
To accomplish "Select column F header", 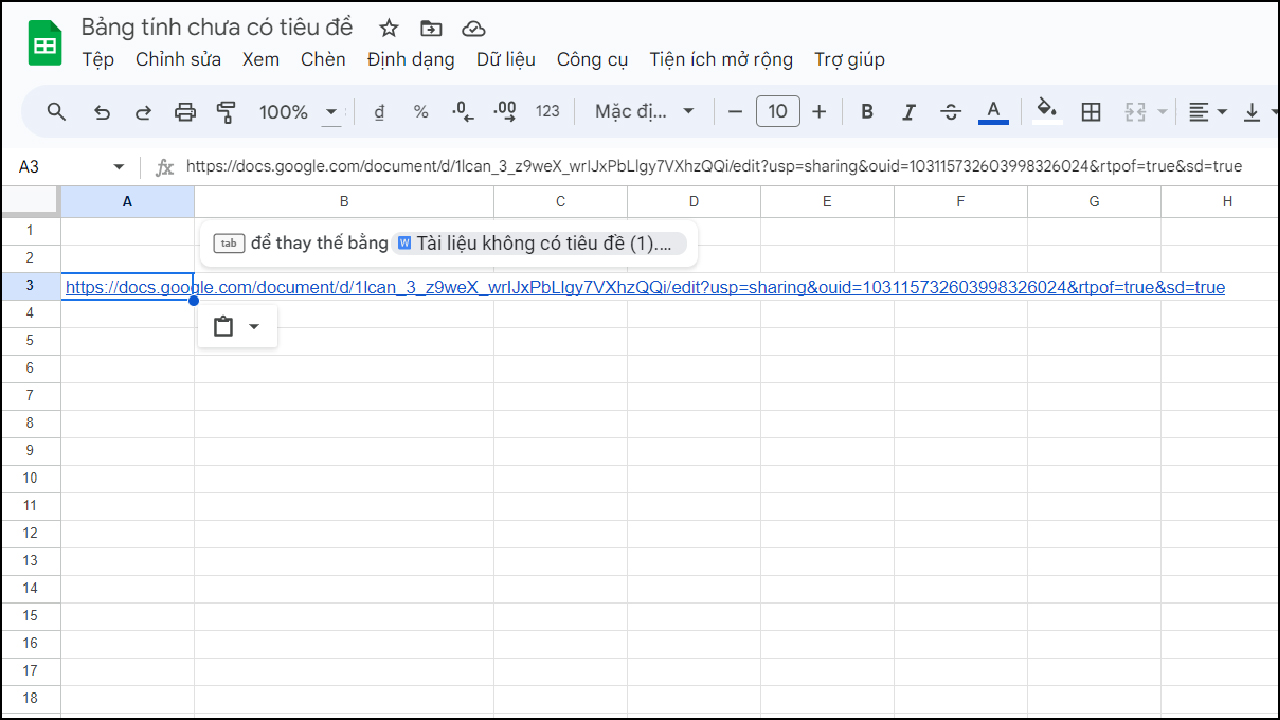I will pyautogui.click(x=960, y=201).
